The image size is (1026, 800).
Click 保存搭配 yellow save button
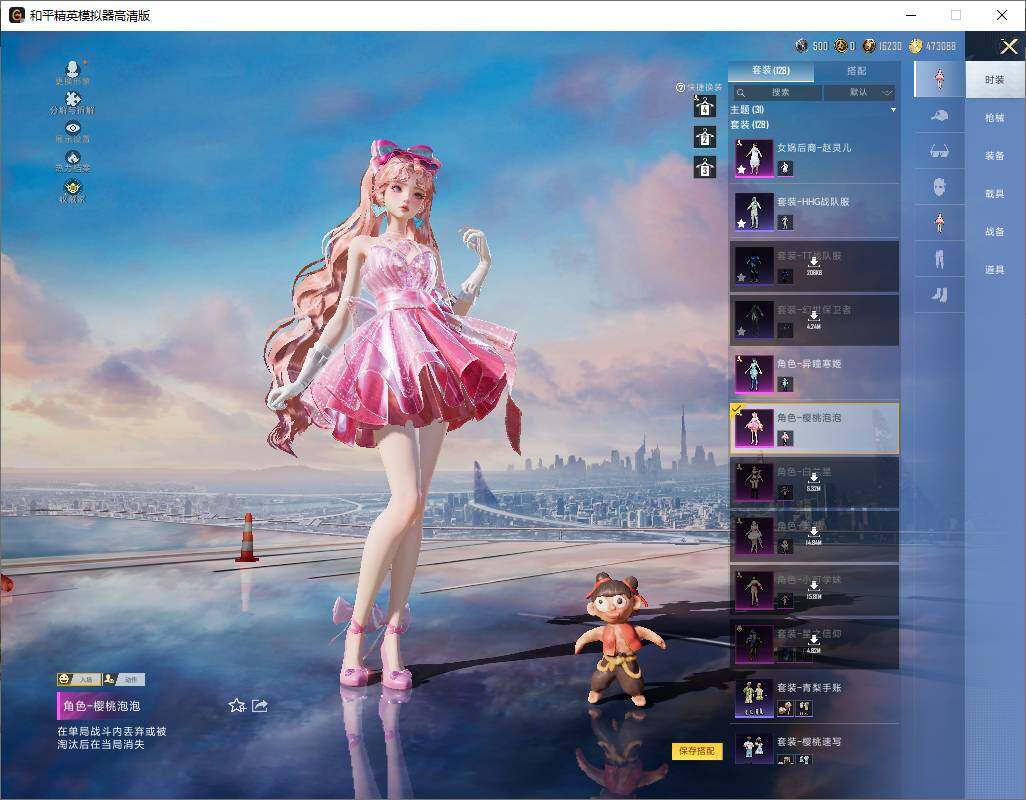(x=696, y=750)
